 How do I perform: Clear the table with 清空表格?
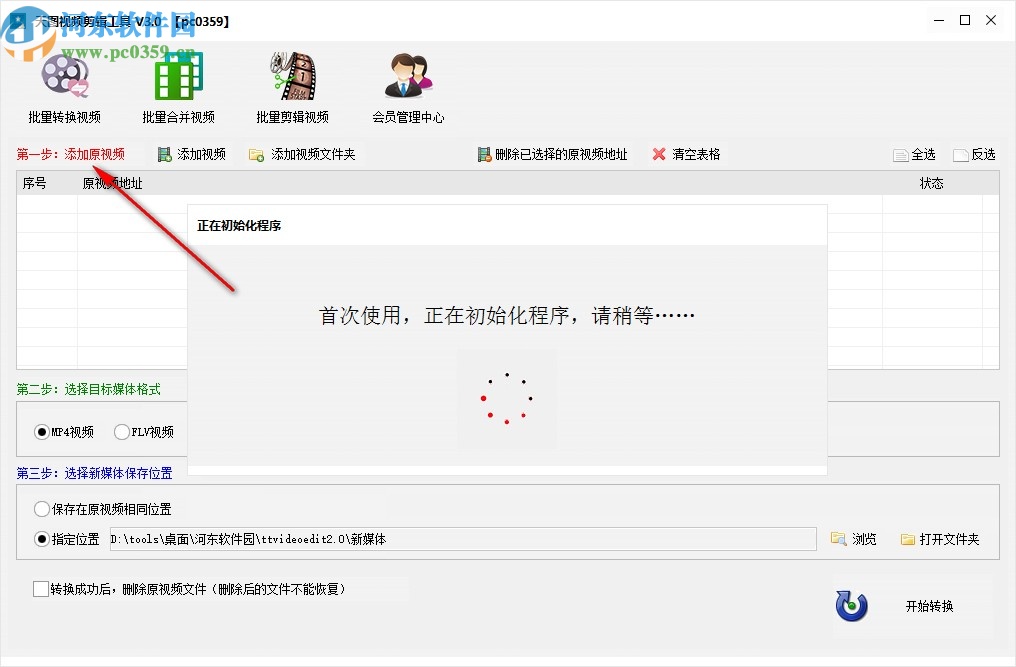tap(687, 154)
